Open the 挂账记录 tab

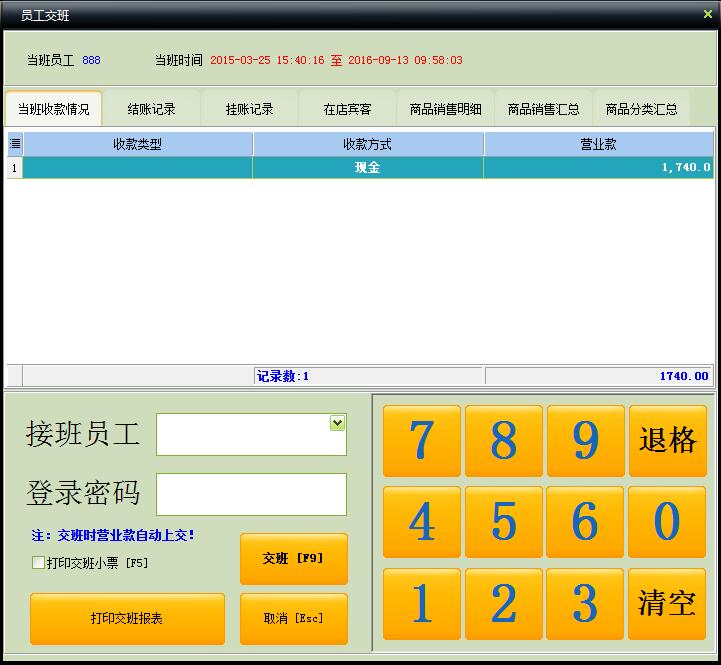[249, 109]
